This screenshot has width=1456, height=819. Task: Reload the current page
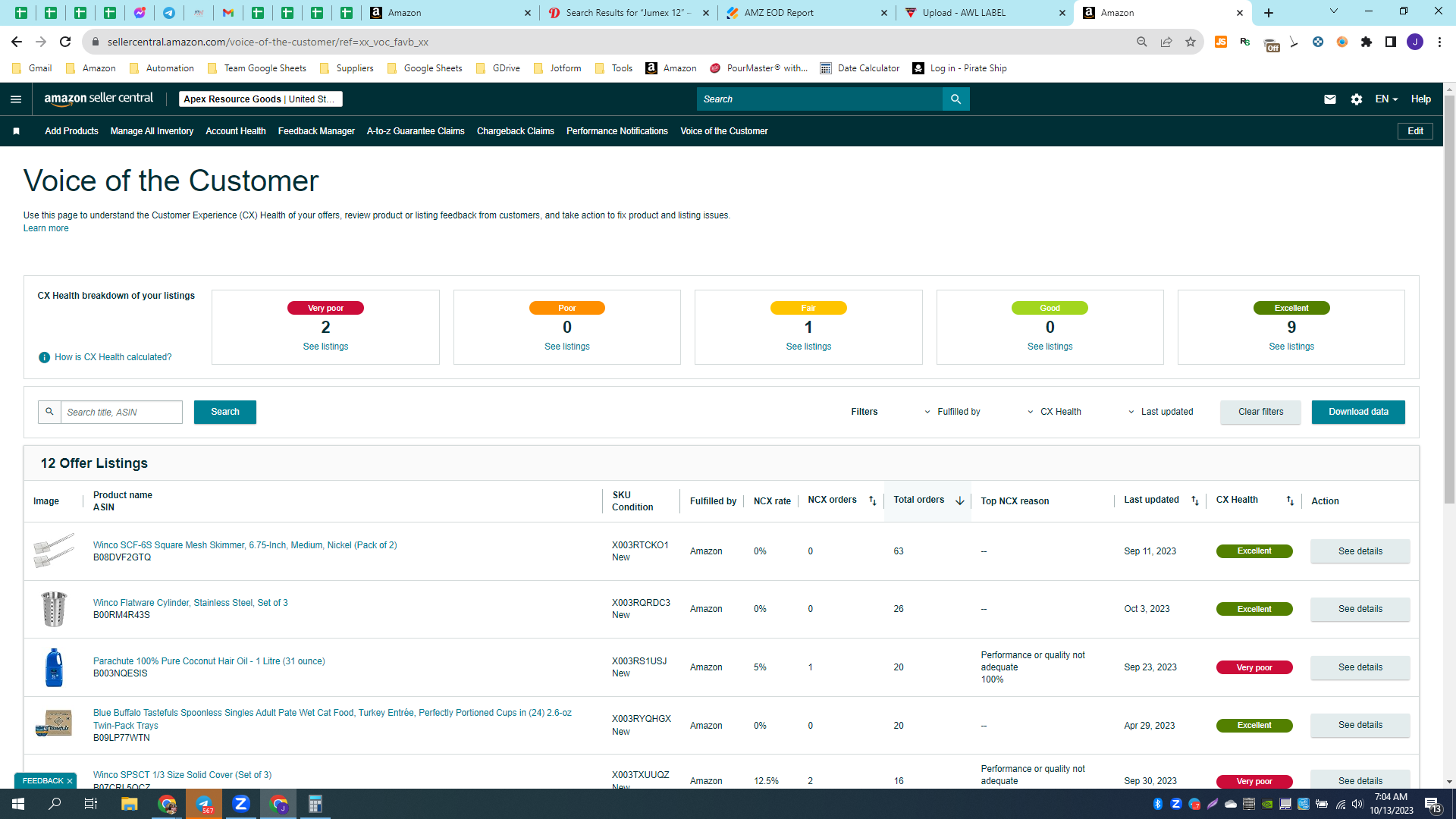65,42
